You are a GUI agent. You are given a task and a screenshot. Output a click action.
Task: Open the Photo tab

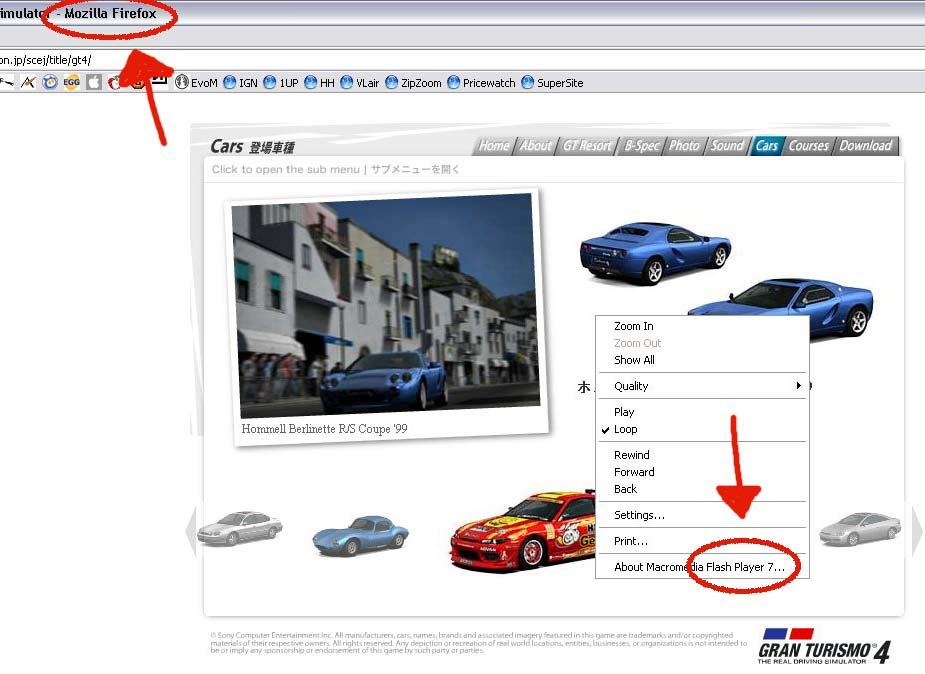click(x=684, y=146)
